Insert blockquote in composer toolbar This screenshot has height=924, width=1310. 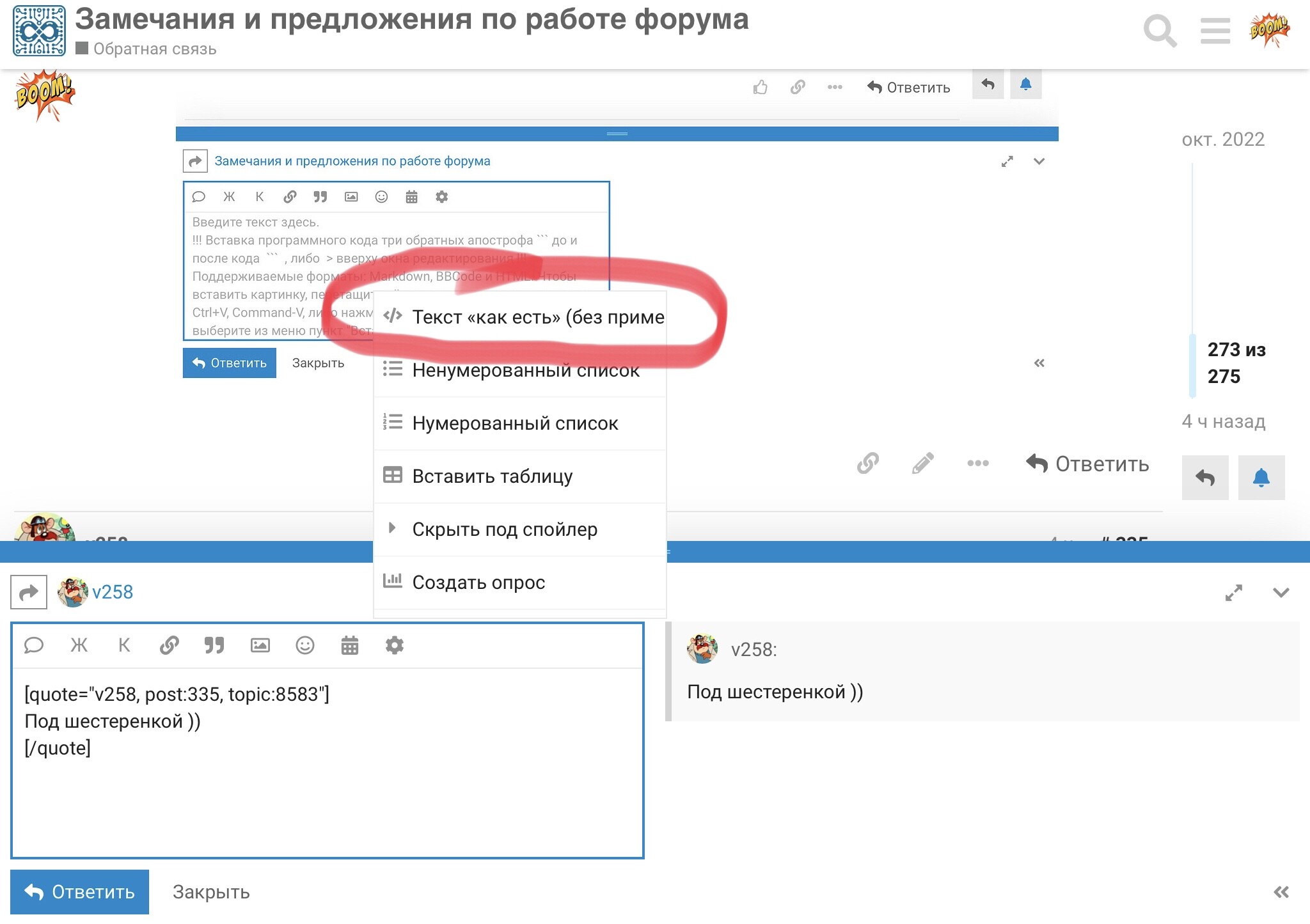[x=214, y=645]
